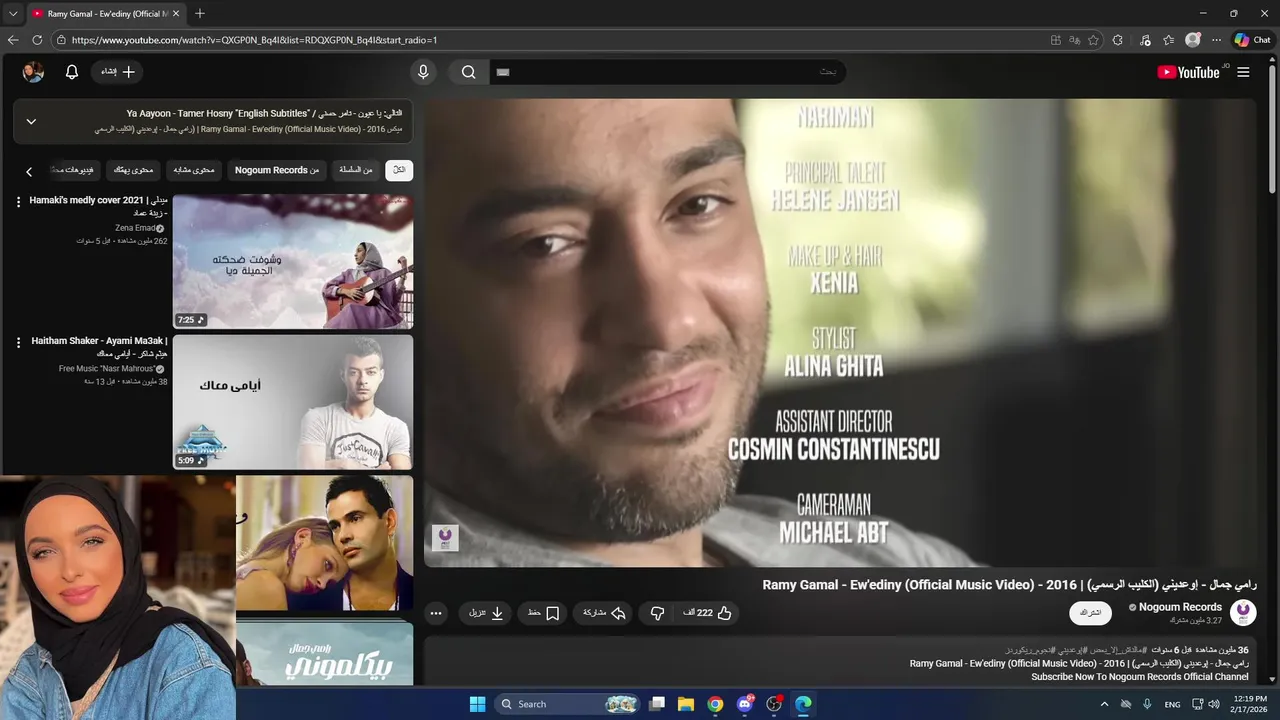Open more actions (three dots) under video
The image size is (1280, 720).
coord(436,613)
